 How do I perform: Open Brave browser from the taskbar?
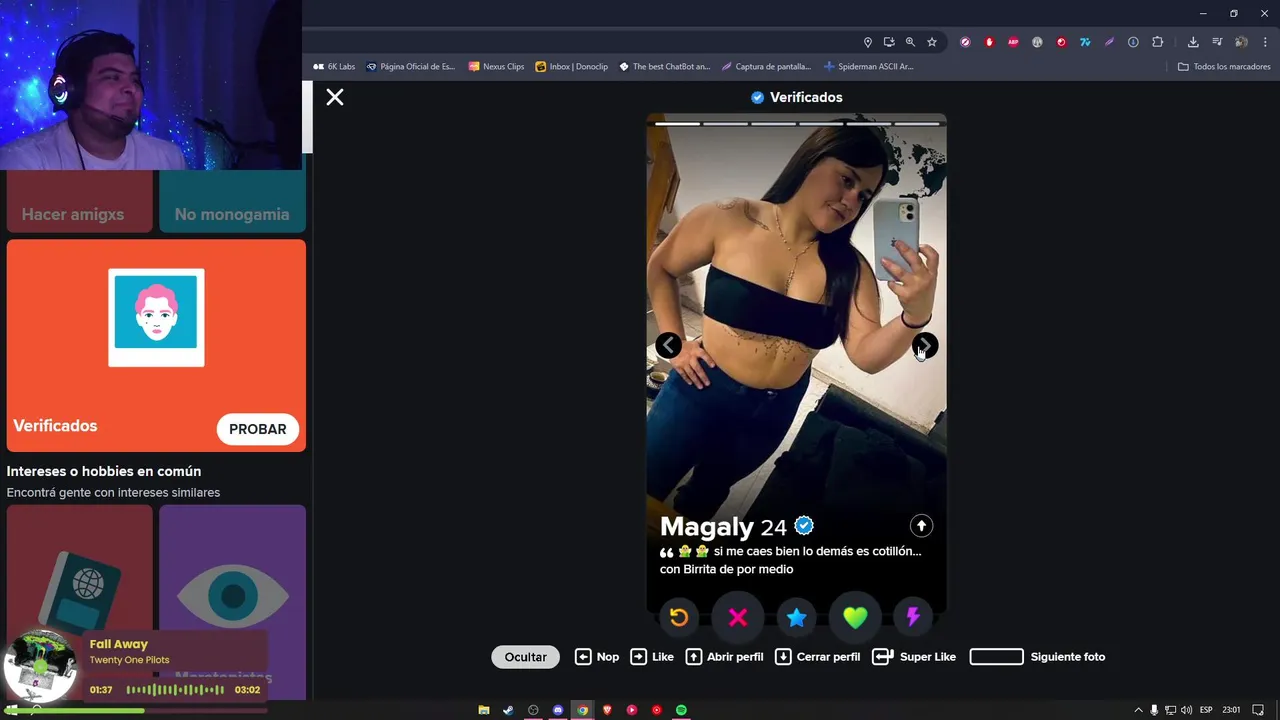coord(607,710)
